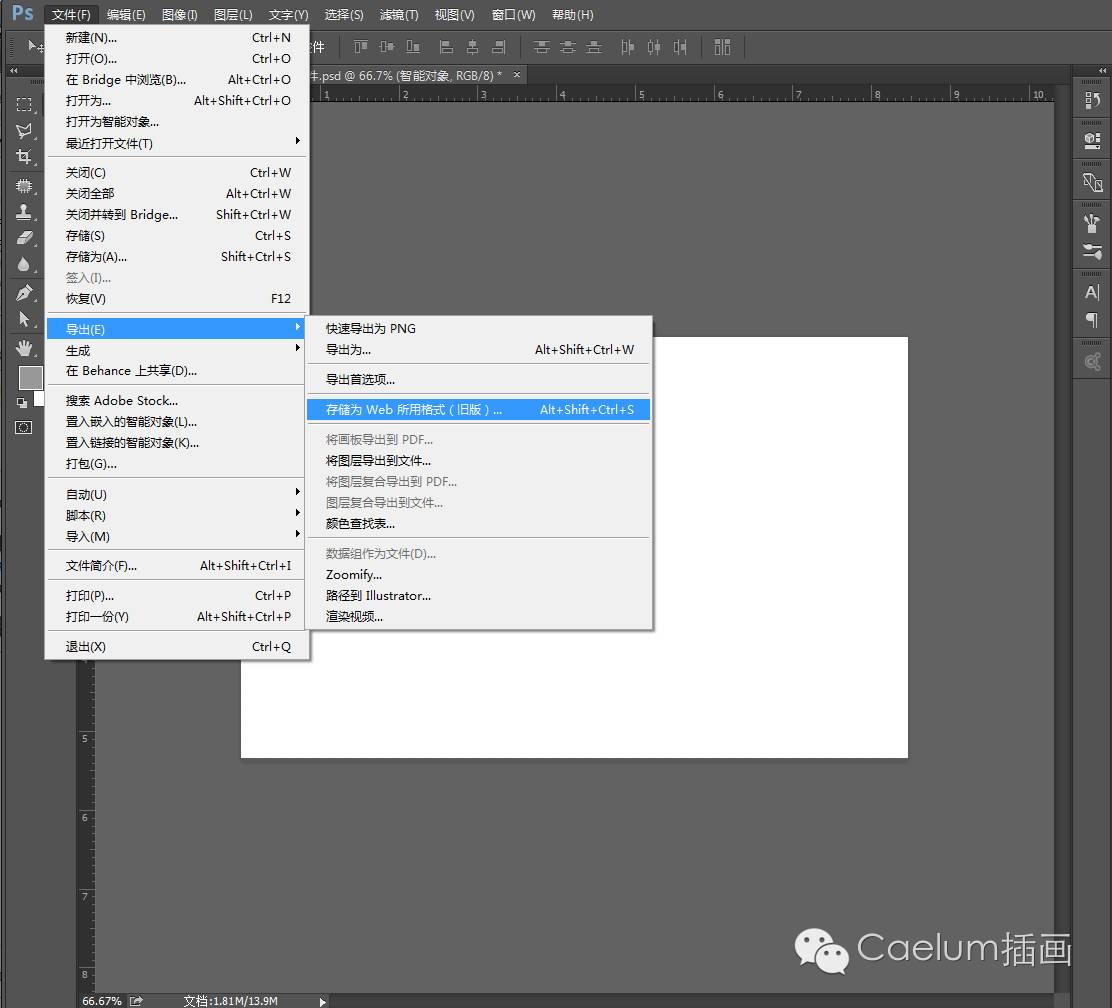
Task: Click the Zoomify… command
Action: coord(354,575)
